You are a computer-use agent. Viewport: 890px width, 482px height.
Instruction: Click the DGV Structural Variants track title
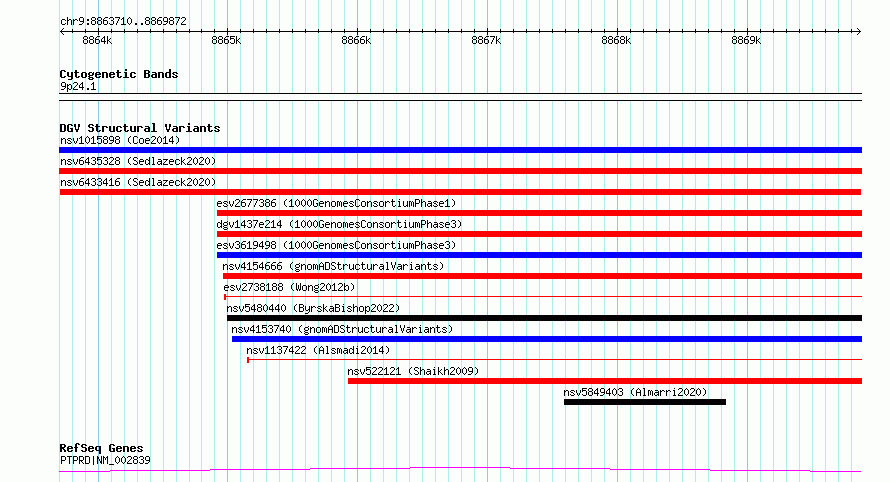pyautogui.click(x=140, y=128)
